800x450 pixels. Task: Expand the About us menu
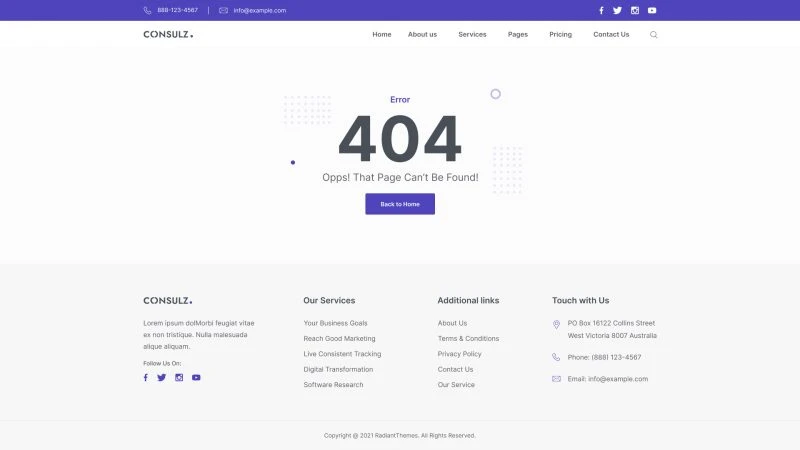click(x=422, y=35)
